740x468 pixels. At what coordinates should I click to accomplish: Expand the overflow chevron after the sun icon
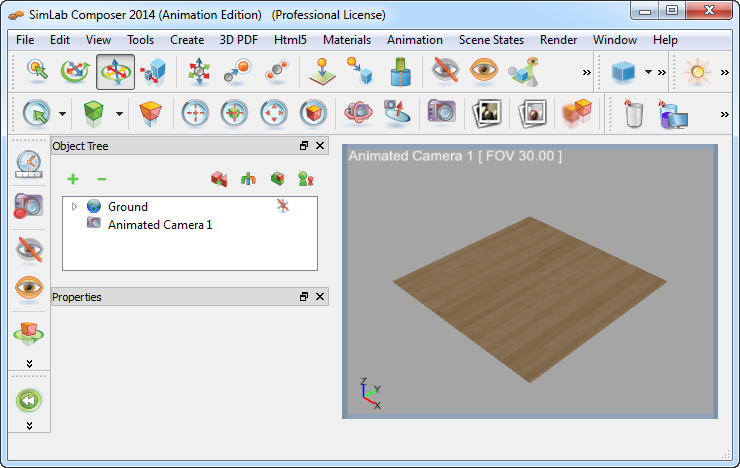(725, 72)
